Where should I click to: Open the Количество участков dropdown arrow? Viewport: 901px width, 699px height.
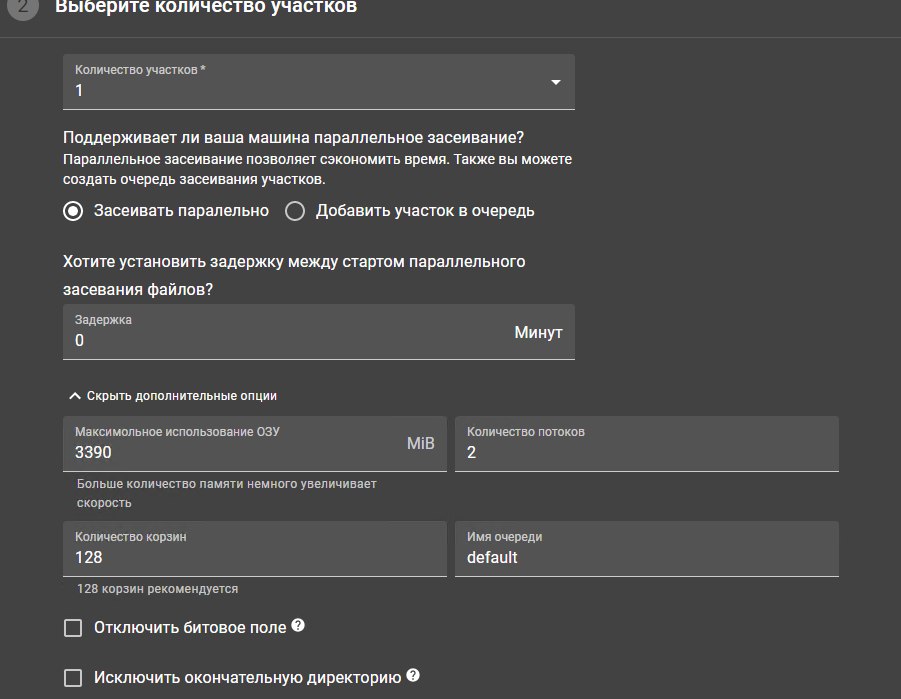(x=556, y=82)
